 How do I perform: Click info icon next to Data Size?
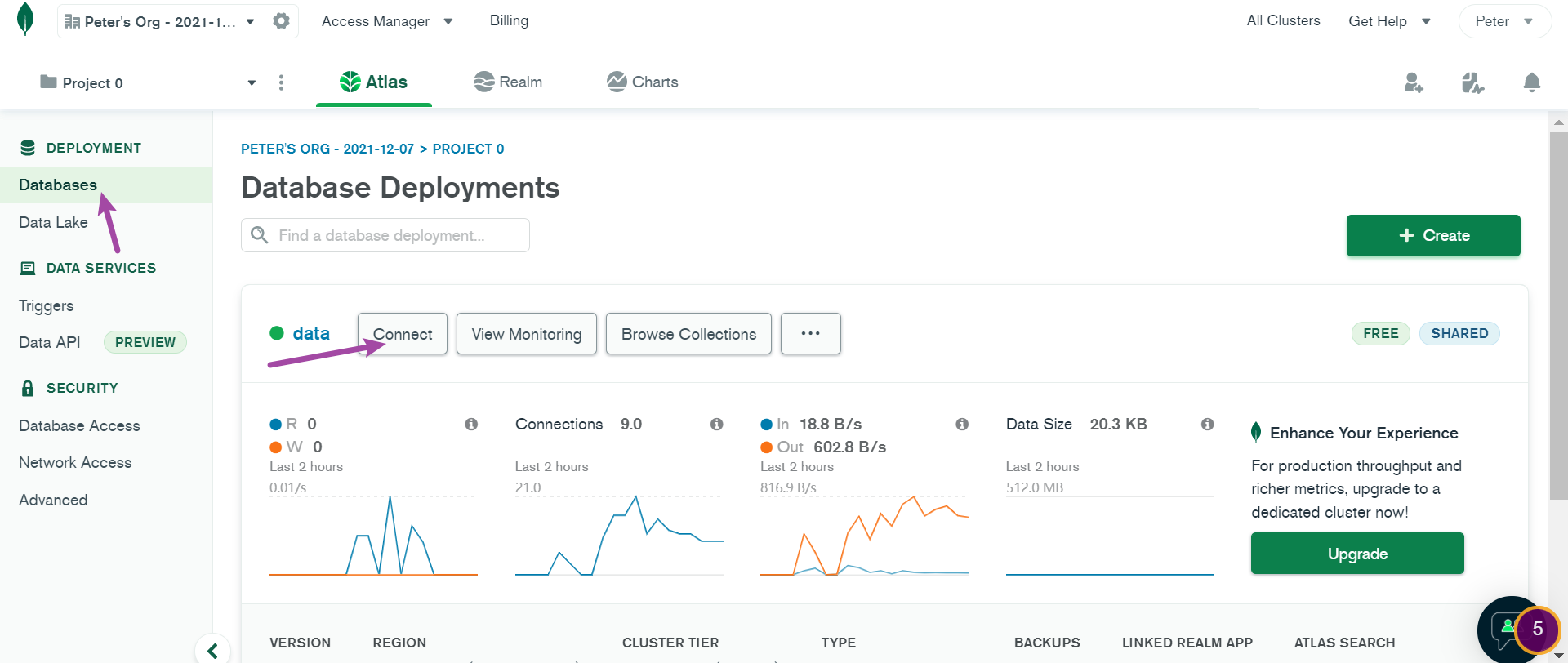1208,424
